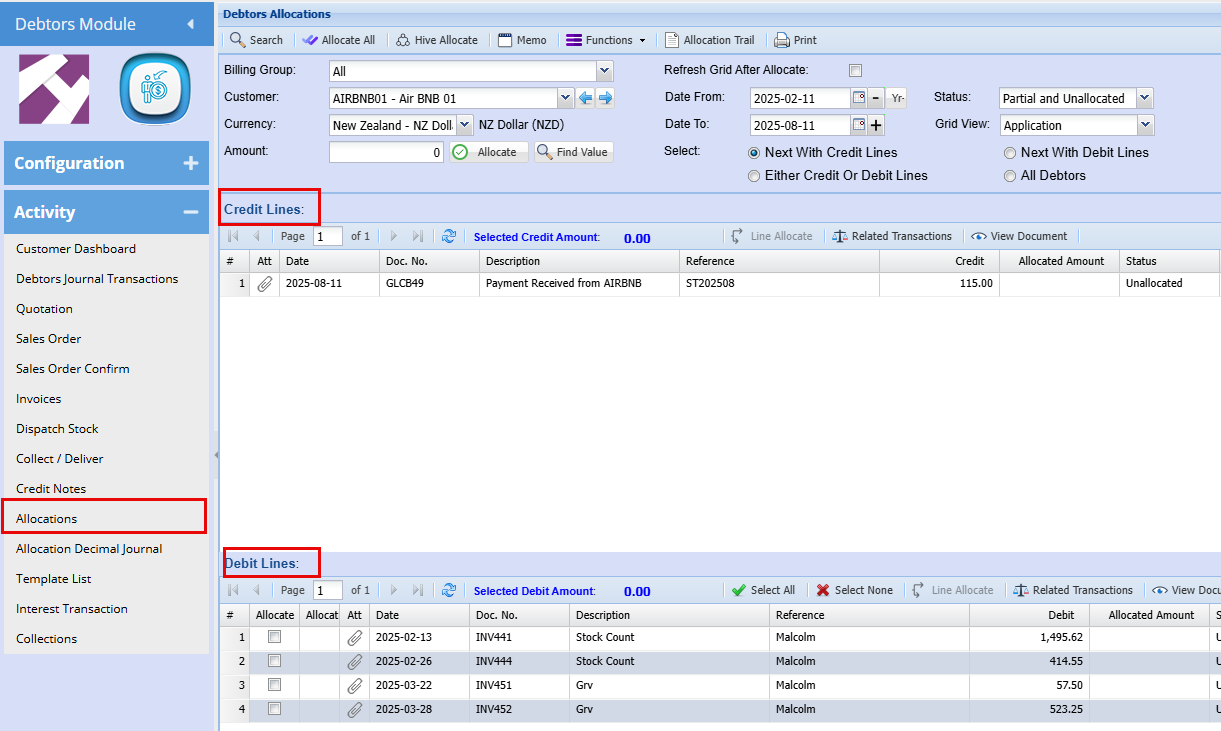The image size is (1221, 731).
Task: Click into the Amount input field
Action: (386, 153)
